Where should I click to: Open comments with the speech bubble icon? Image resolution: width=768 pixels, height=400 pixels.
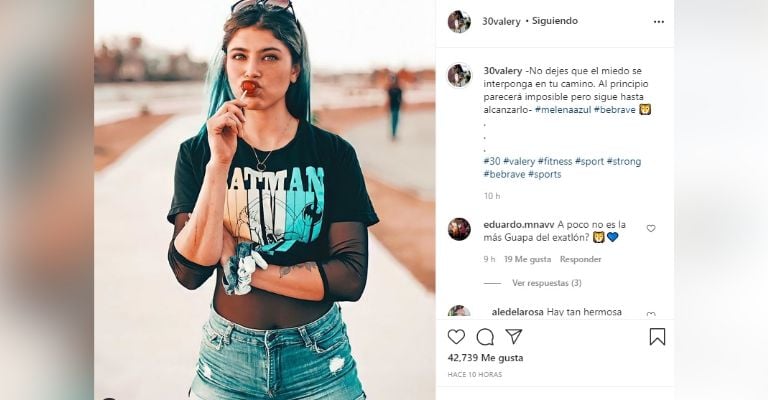point(485,337)
